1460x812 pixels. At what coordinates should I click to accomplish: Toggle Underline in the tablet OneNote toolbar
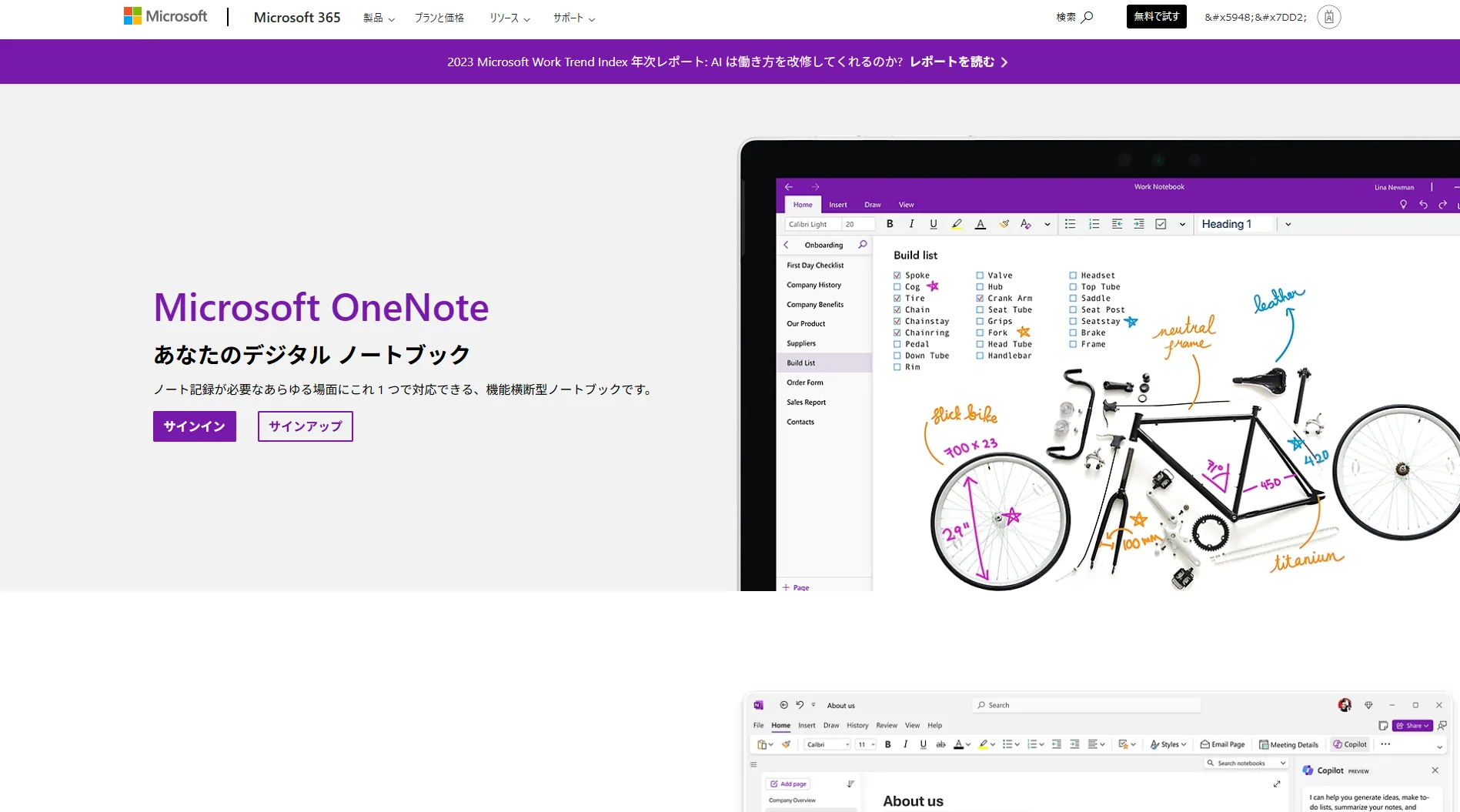click(x=933, y=224)
